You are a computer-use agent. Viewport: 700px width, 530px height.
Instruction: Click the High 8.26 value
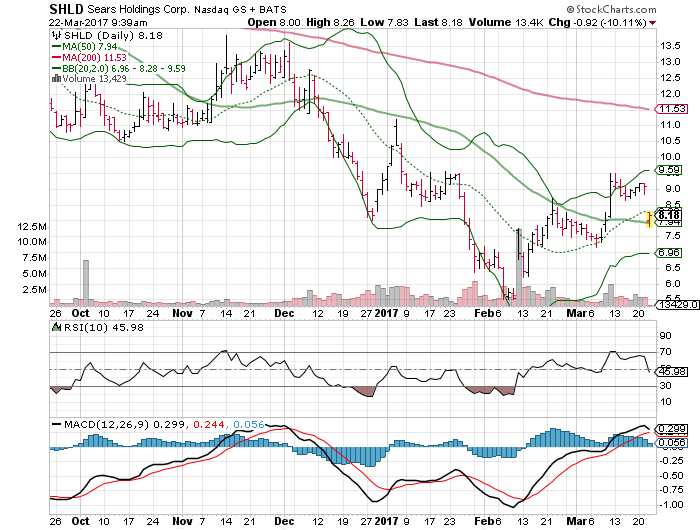pos(331,22)
